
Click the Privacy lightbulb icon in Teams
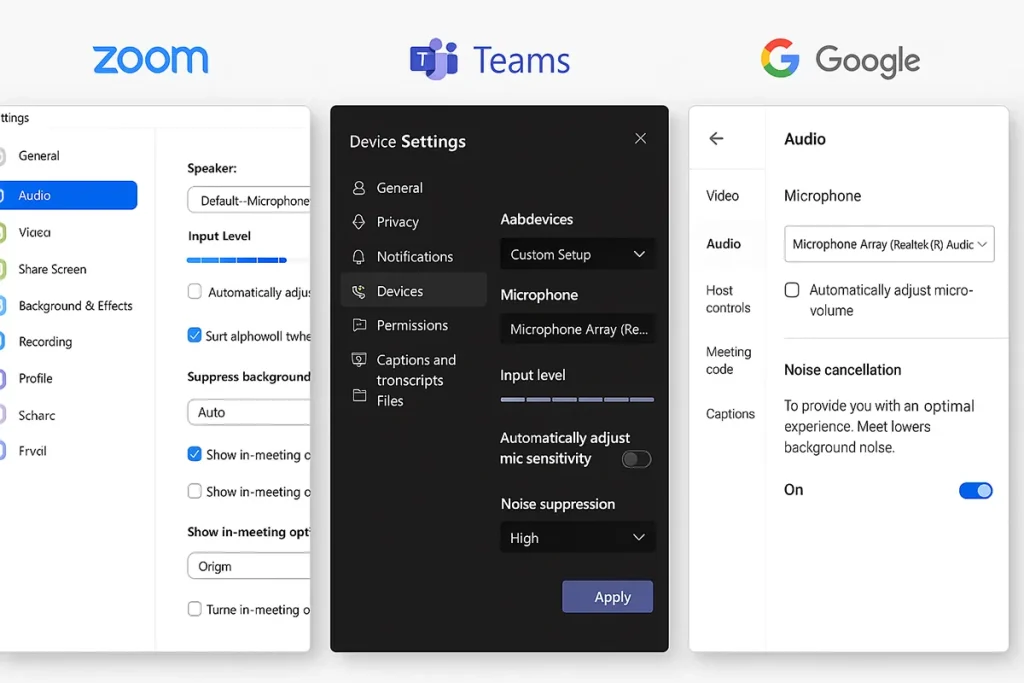coord(359,222)
